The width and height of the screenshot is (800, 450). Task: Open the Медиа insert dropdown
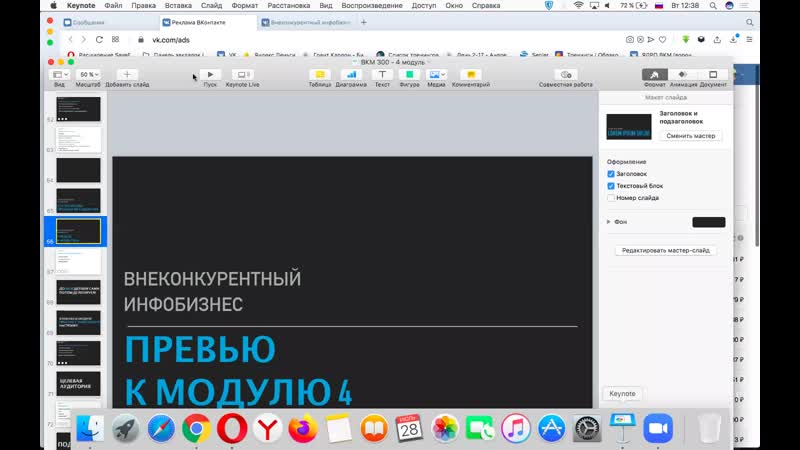[x=436, y=74]
